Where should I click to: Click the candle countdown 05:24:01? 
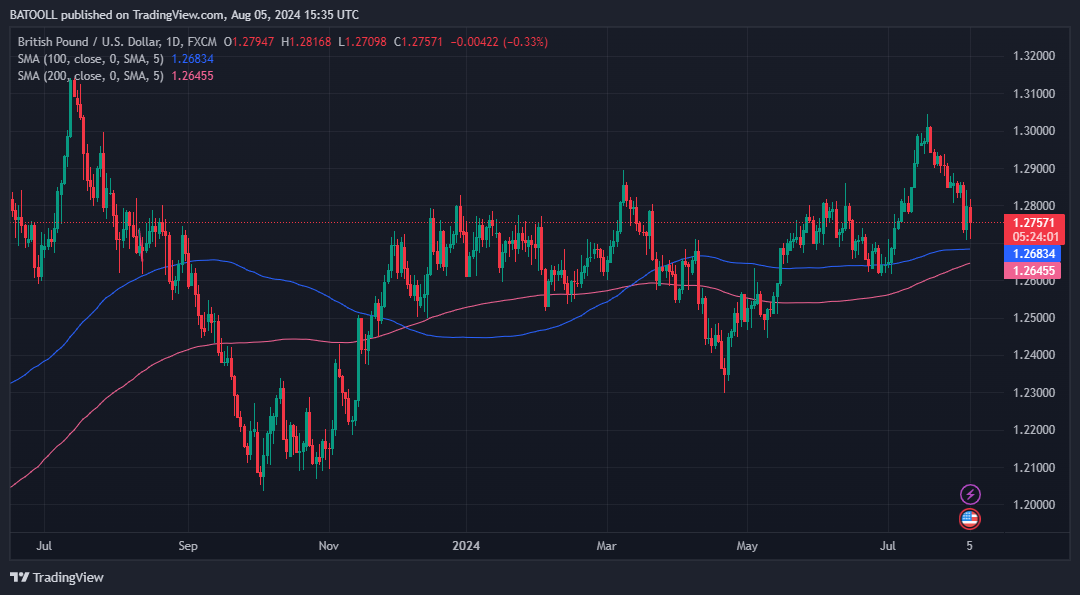(1035, 236)
